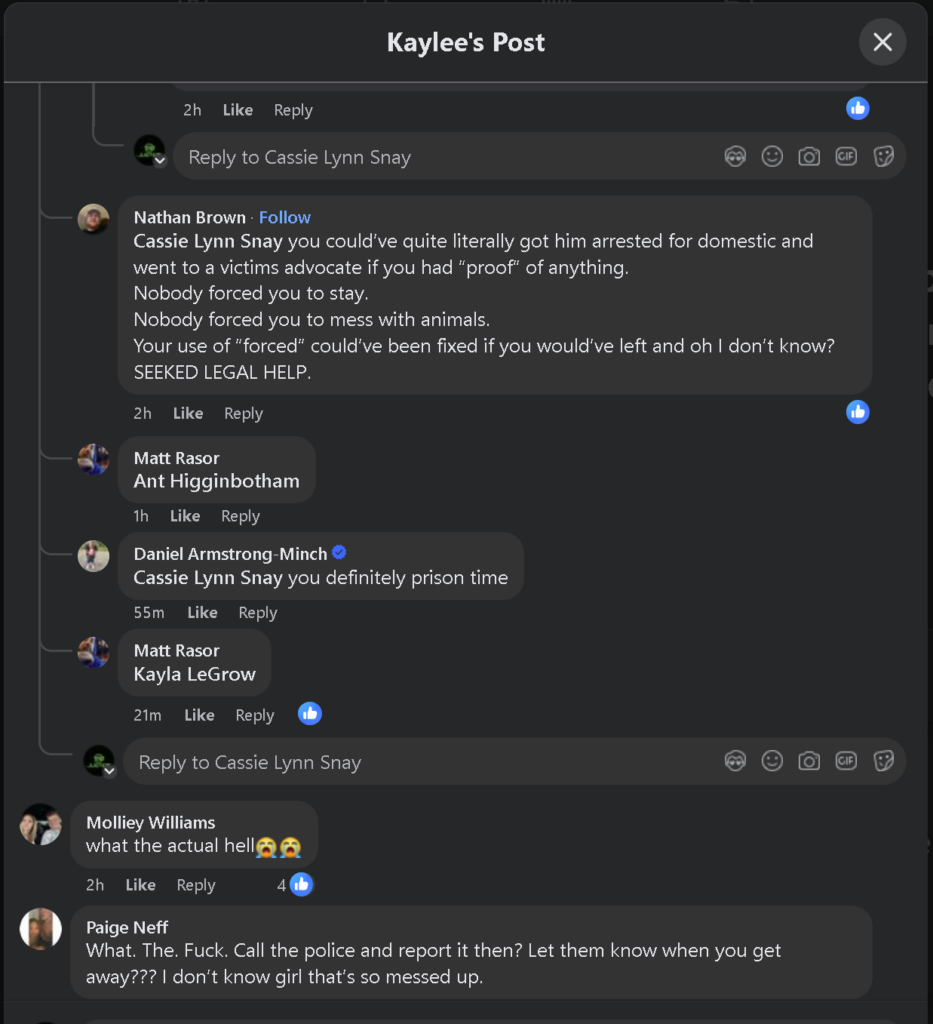This screenshot has width=933, height=1024.
Task: Click emoji icon in reply box below Kayla LeGrow comment
Action: pyautogui.click(x=772, y=761)
